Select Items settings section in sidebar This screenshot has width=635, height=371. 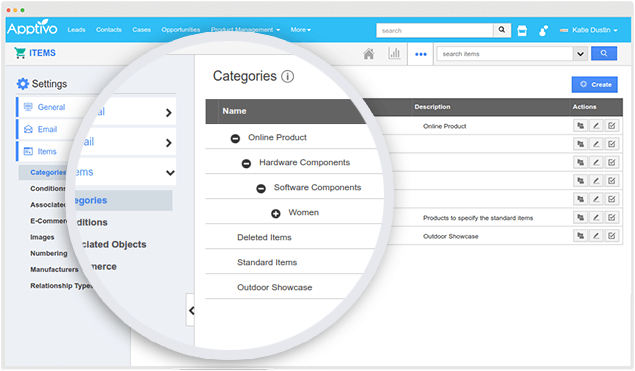(x=47, y=151)
